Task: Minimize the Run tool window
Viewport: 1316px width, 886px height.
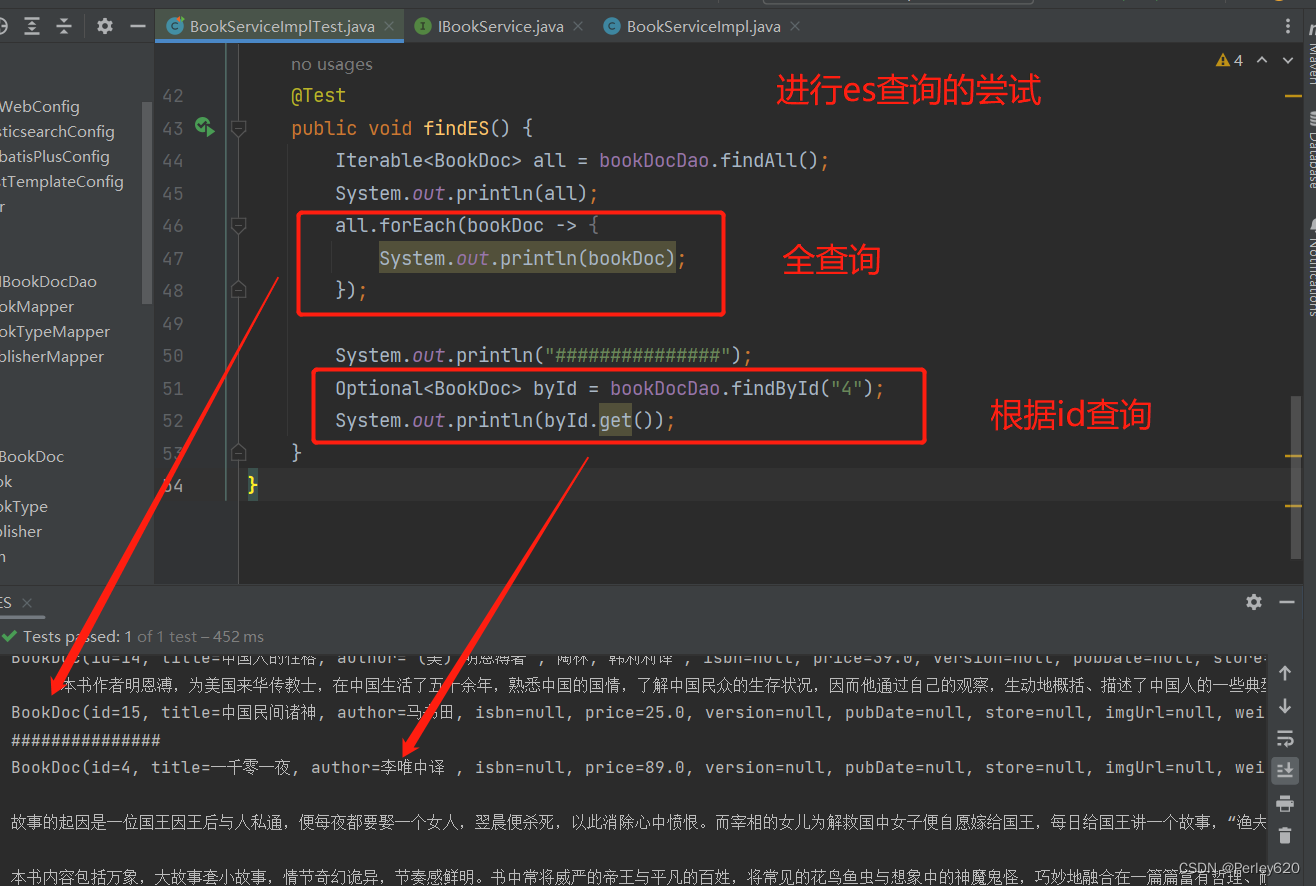Action: coord(1286,602)
